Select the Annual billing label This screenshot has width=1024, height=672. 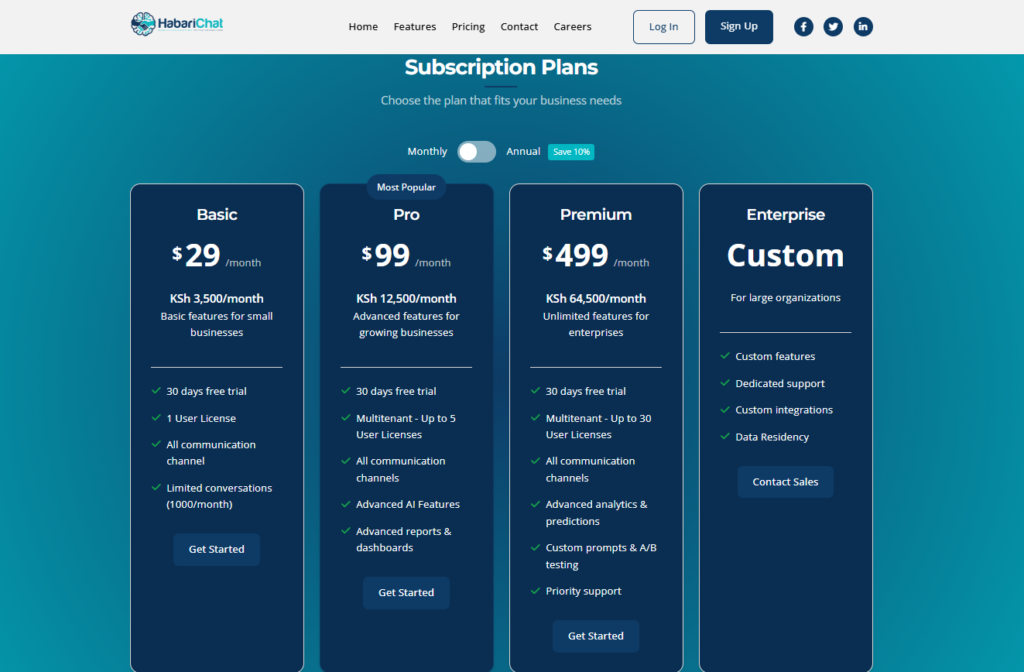[523, 152]
